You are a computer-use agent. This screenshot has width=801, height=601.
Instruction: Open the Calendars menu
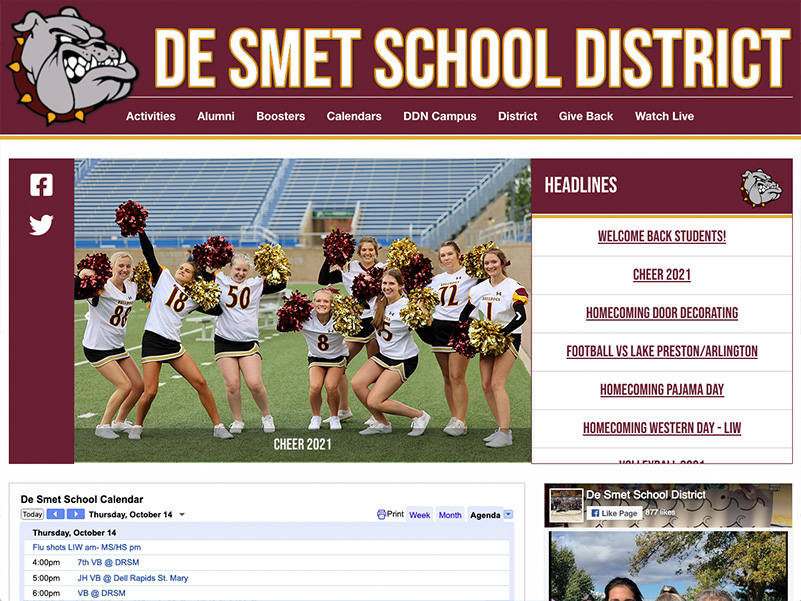pos(354,116)
